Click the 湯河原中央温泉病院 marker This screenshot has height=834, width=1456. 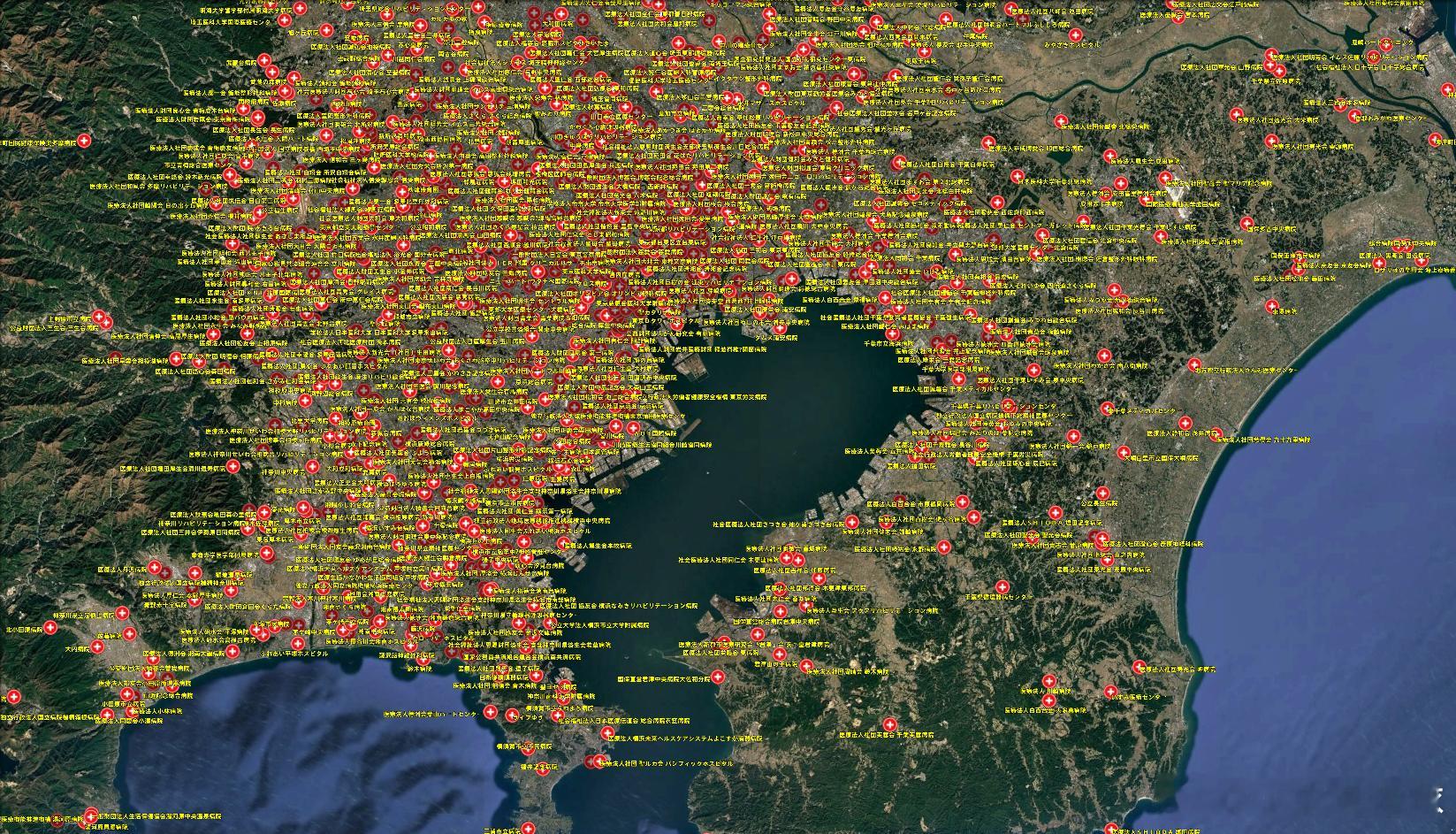click(89, 816)
